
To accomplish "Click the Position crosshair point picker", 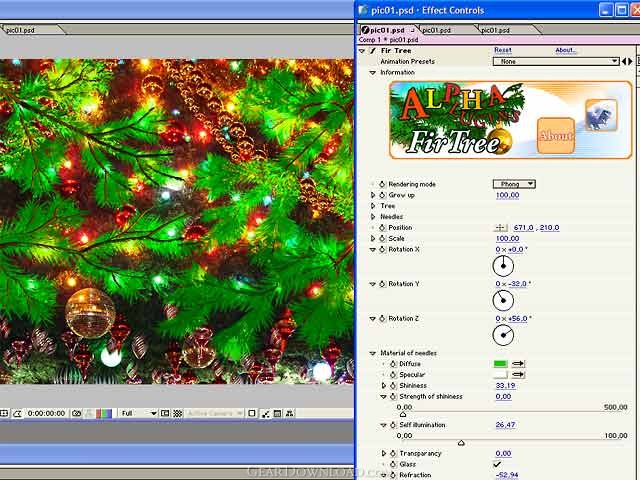I will pos(501,228).
